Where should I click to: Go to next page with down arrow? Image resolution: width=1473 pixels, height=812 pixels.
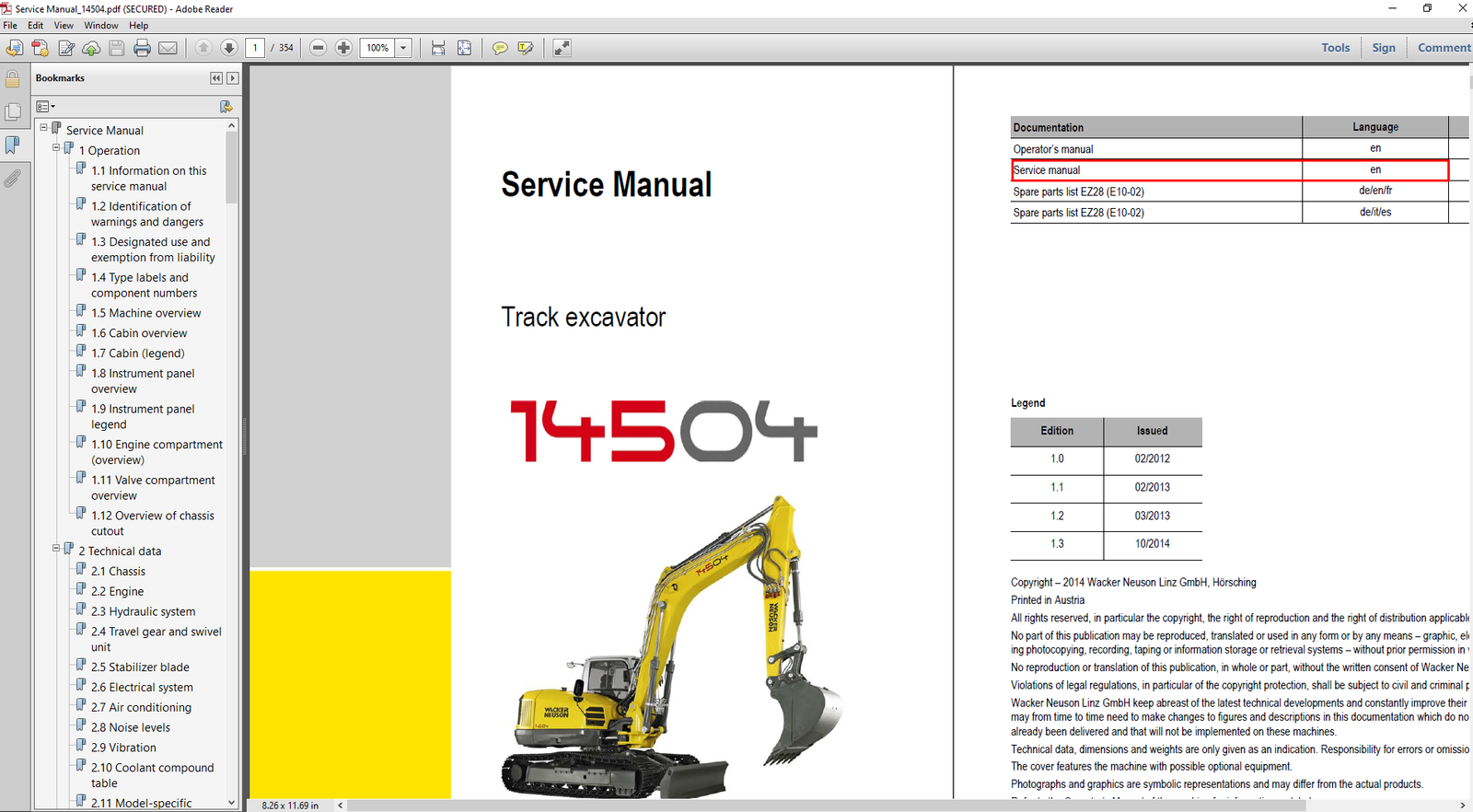click(229, 48)
